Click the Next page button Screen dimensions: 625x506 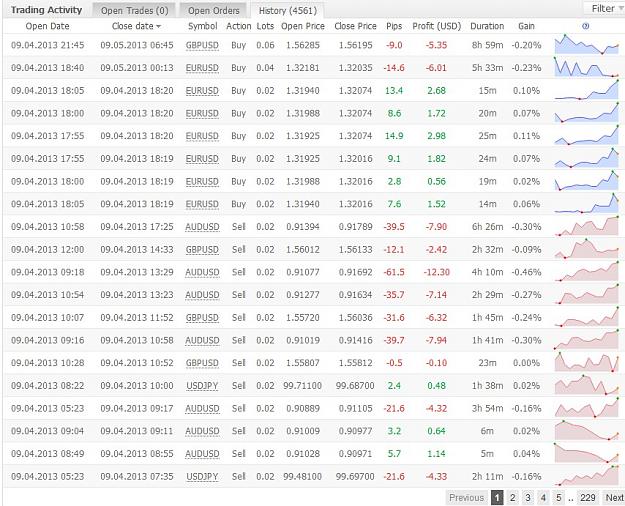614,498
